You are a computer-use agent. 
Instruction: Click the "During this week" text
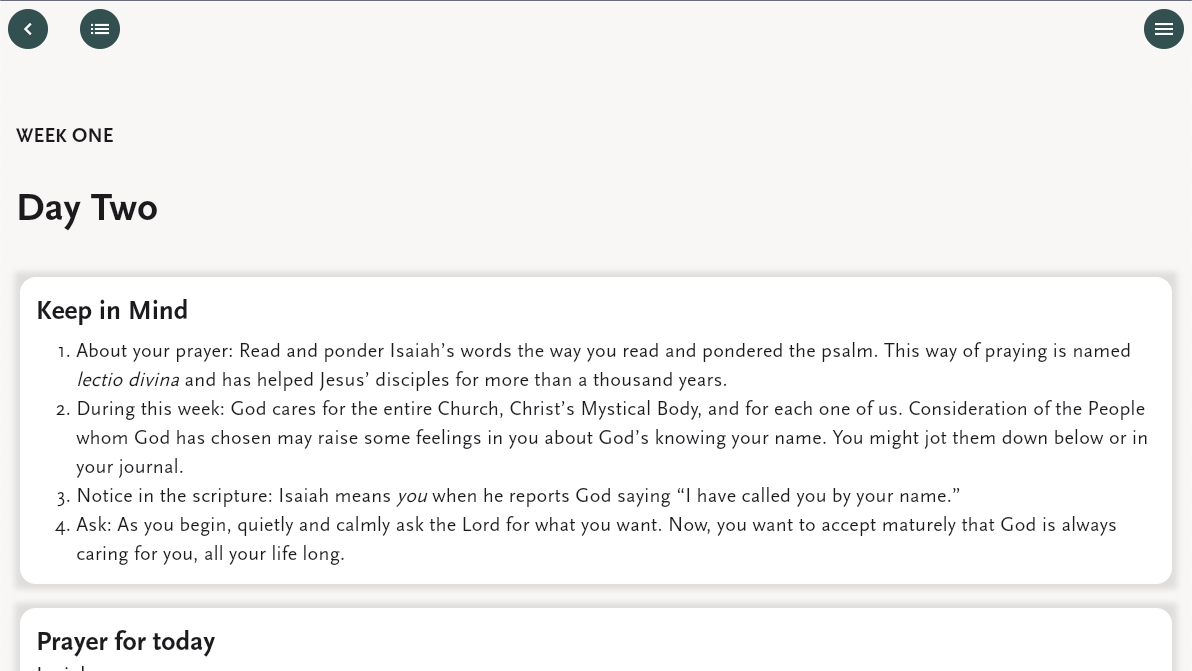150,409
